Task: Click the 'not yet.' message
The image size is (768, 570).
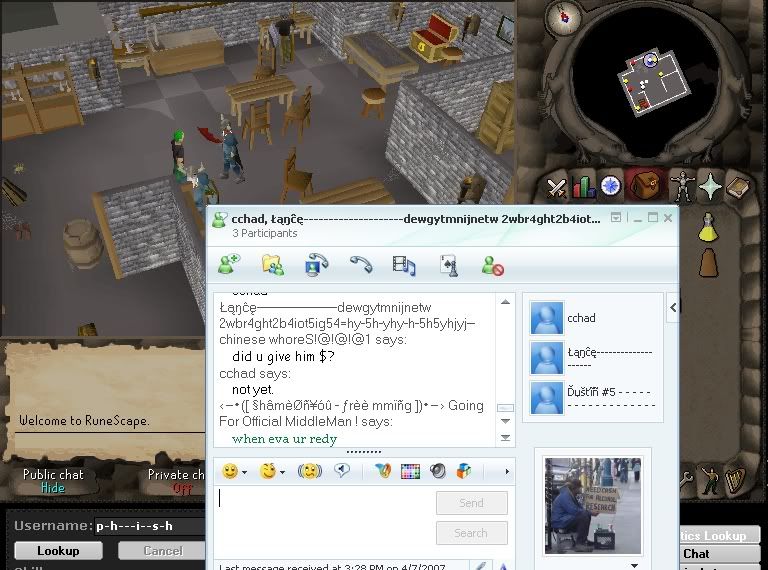Action: pos(253,390)
